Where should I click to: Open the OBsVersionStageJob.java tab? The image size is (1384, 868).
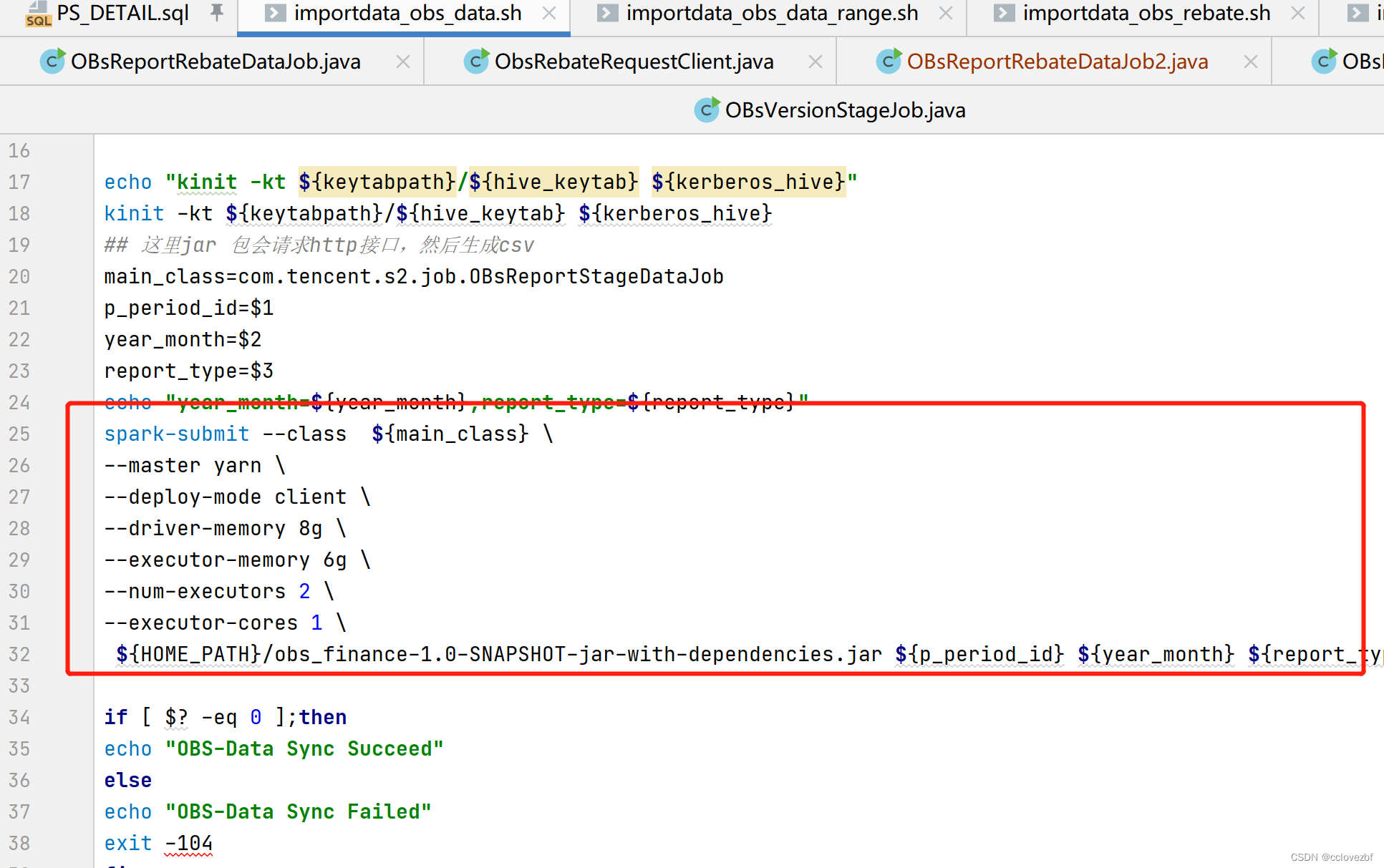click(x=845, y=109)
